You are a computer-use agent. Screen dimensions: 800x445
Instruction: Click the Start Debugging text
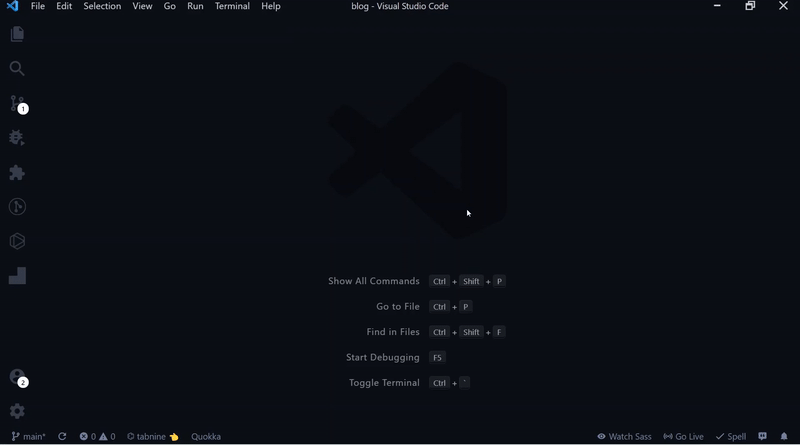(x=383, y=357)
